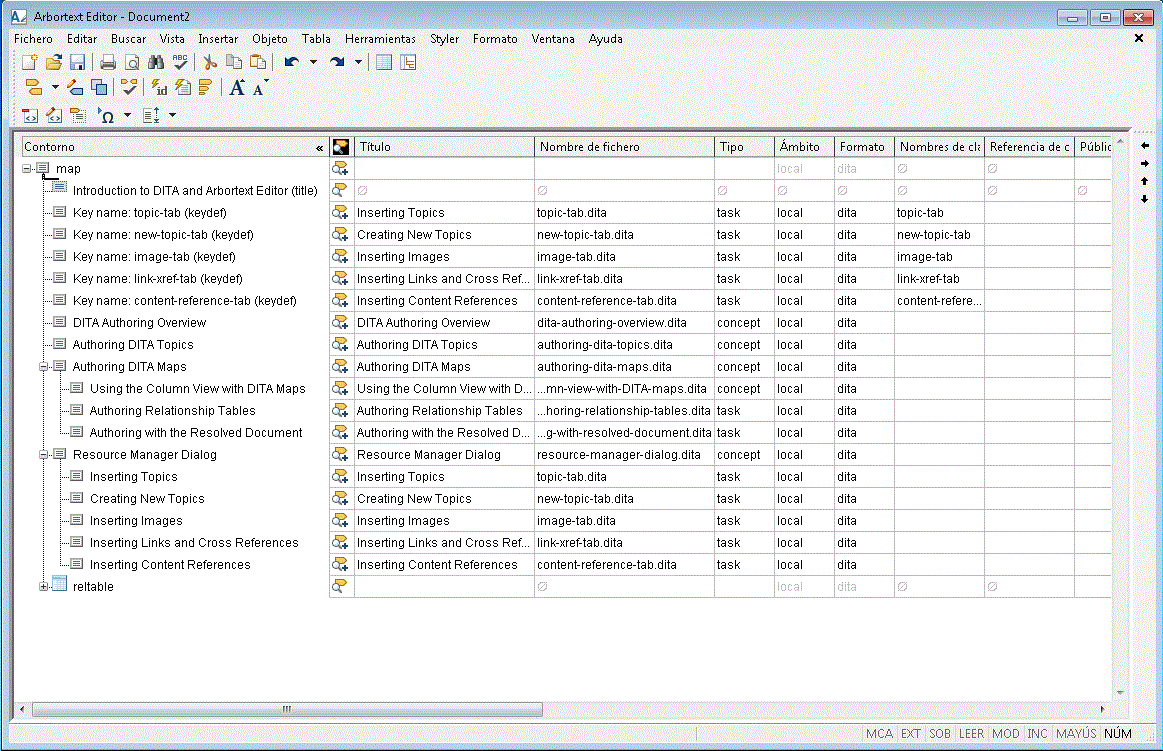Collapse the map root node
This screenshot has width=1163, height=751.
(27, 169)
